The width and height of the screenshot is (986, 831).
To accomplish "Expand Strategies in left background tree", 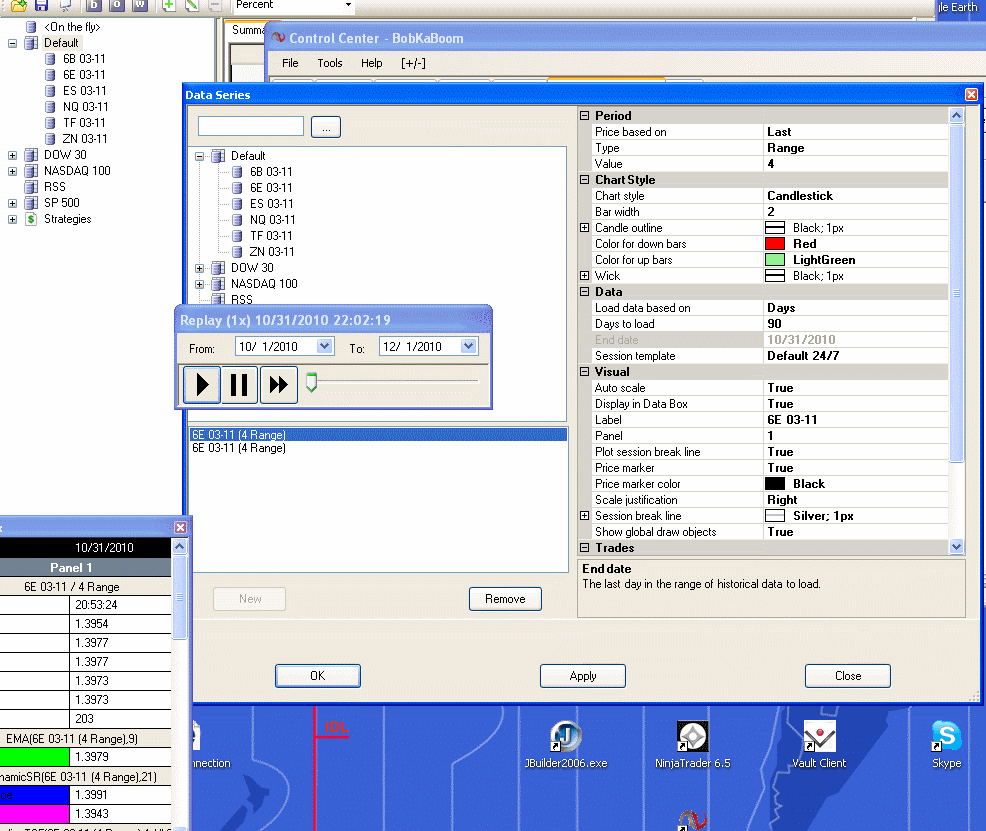I will coord(12,219).
